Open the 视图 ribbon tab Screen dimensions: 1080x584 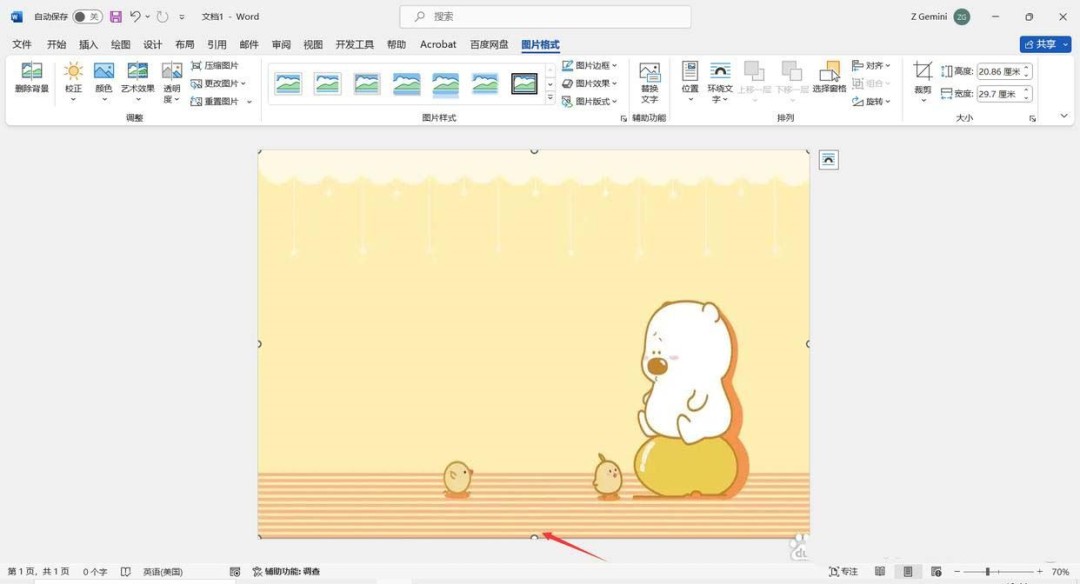click(x=313, y=44)
